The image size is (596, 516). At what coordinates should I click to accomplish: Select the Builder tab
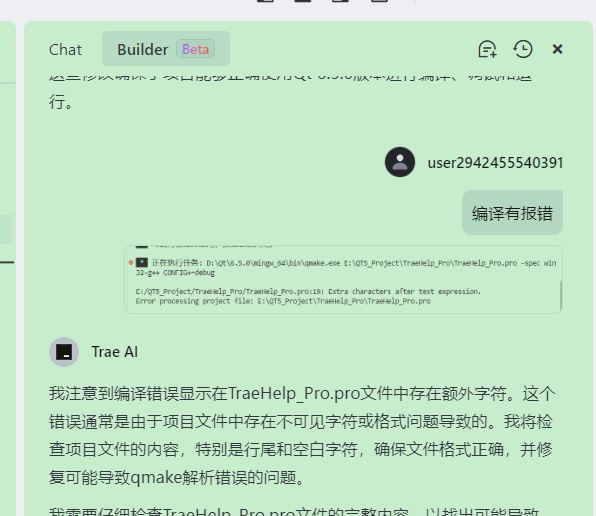[166, 49]
